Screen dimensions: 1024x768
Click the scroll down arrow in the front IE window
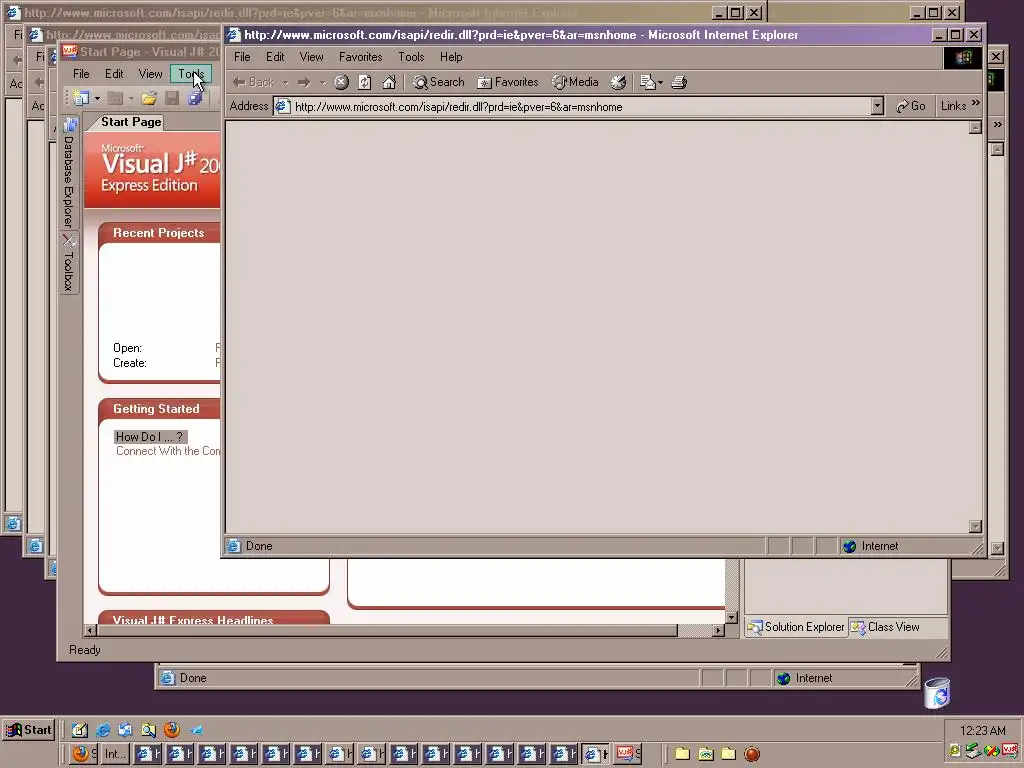(x=975, y=526)
